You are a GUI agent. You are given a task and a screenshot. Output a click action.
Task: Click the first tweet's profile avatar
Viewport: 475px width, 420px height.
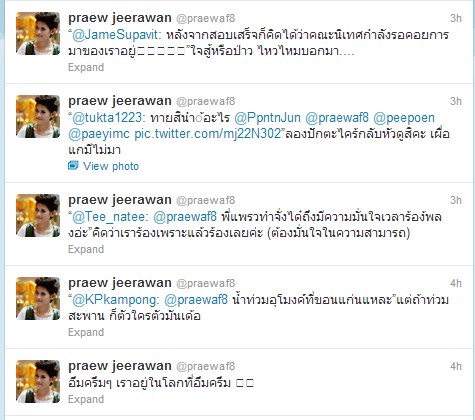[38, 34]
